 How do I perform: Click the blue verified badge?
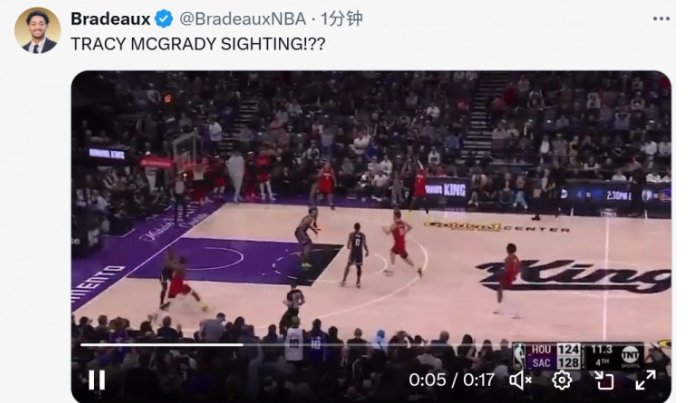coord(164,19)
